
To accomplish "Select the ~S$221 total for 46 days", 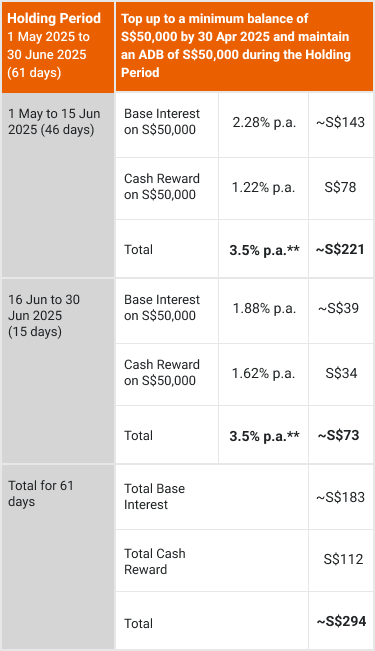I will pos(341,250).
